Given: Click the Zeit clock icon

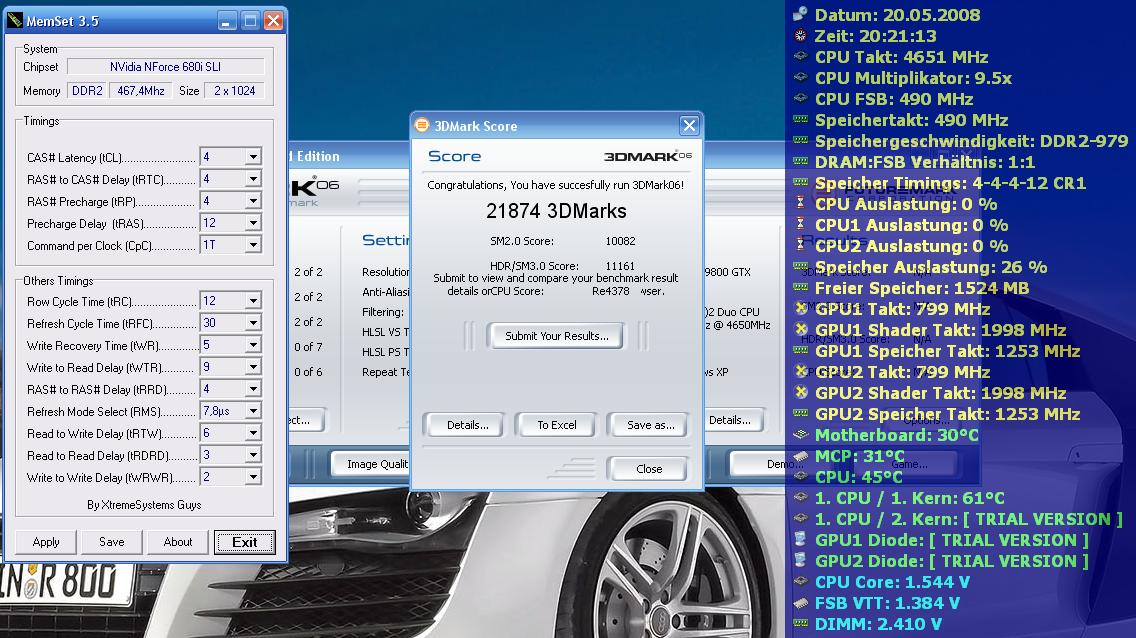Looking at the screenshot, I should 800,35.
